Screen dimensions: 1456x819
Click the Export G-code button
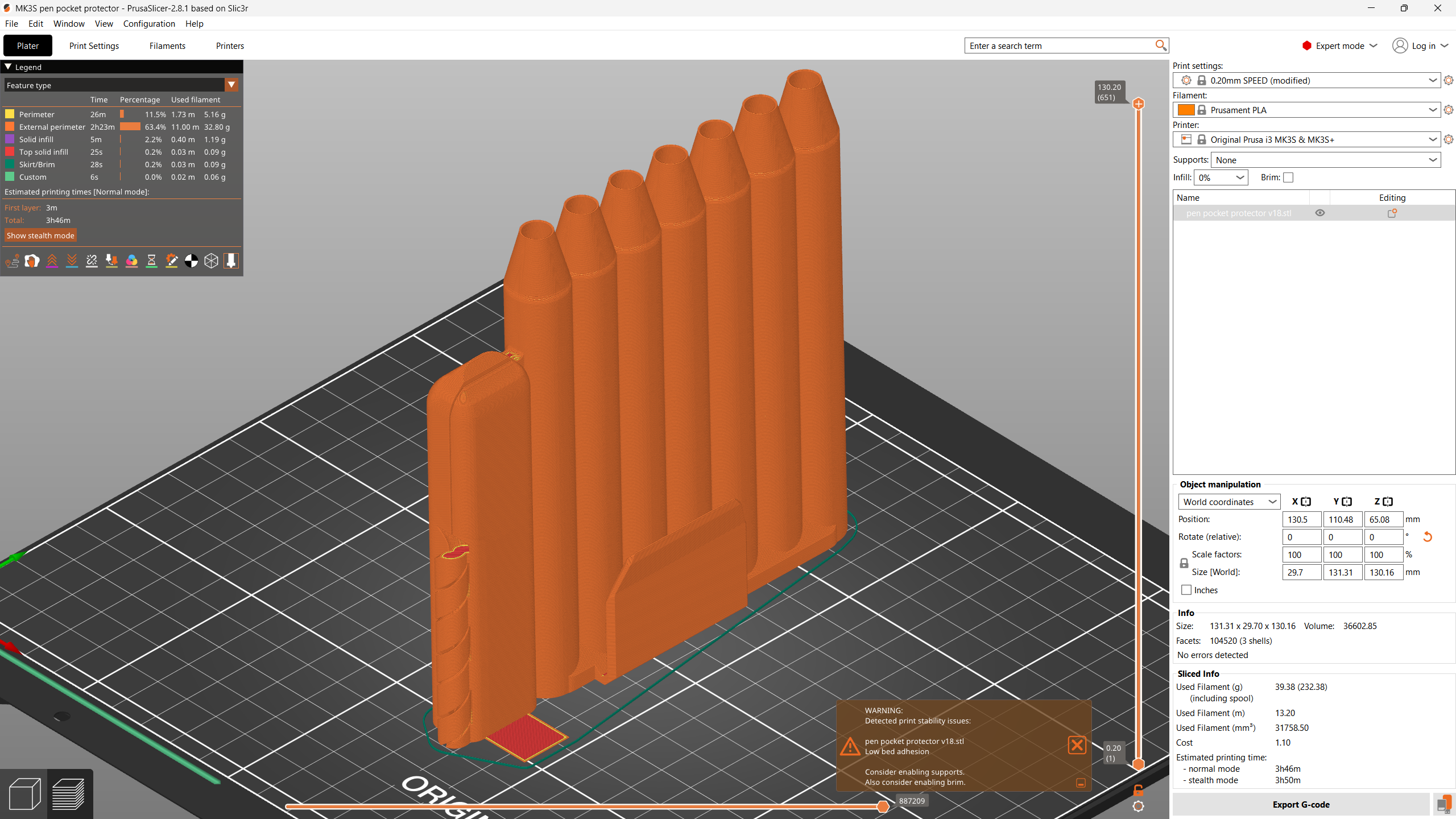click(1301, 804)
